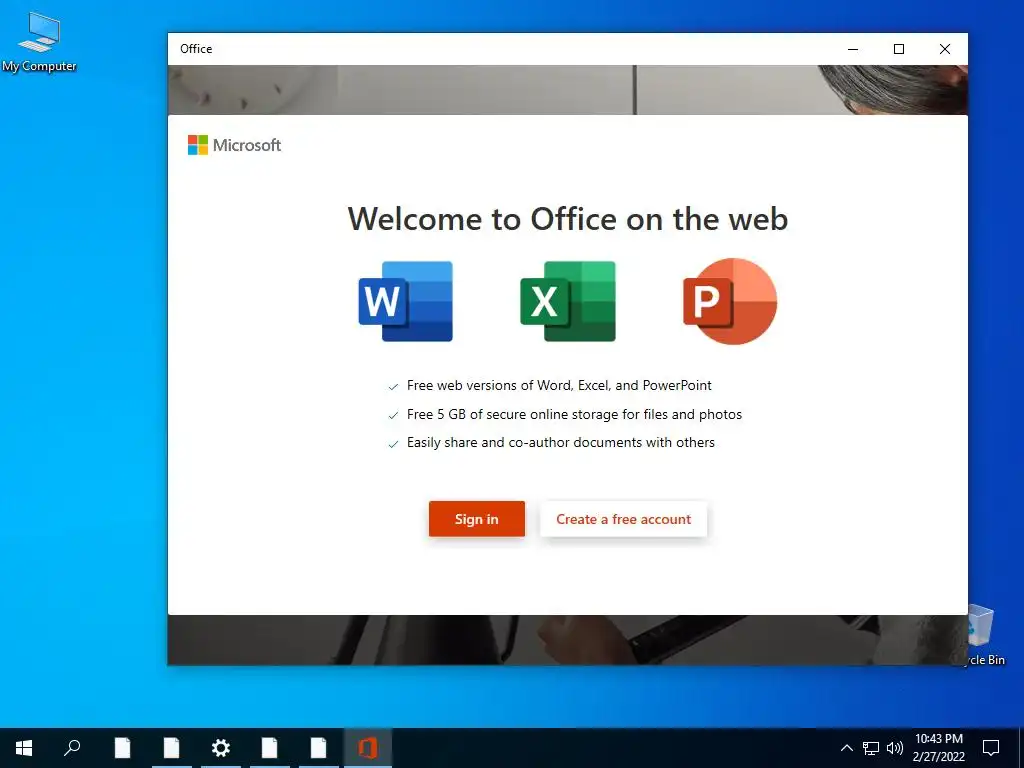
Task: Open the blank-page item right of Settings
Action: [x=270, y=748]
